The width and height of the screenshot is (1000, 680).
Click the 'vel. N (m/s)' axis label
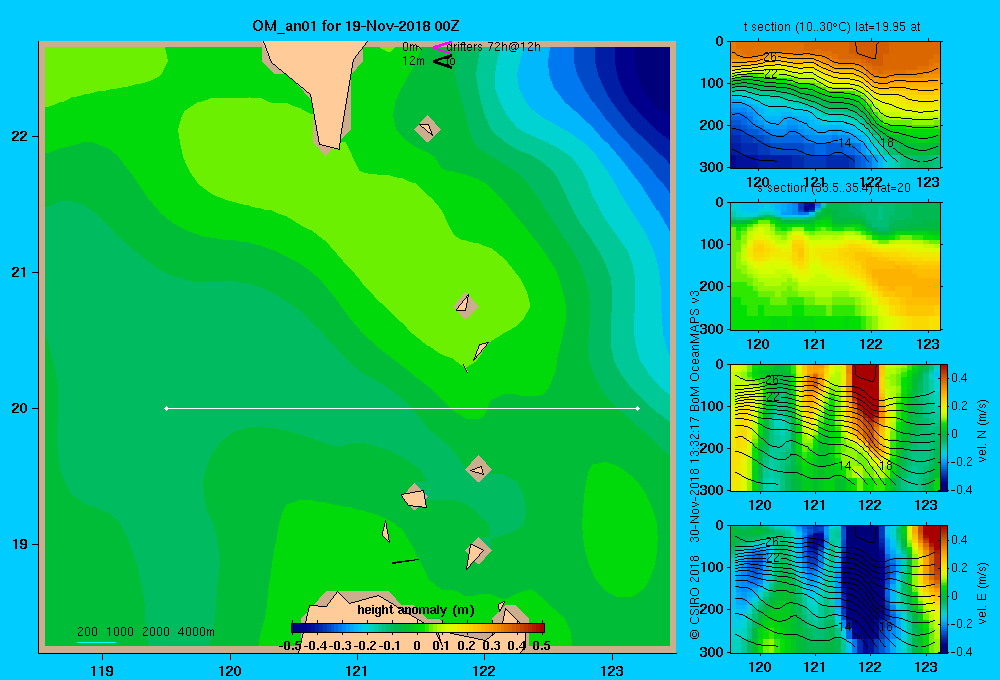(983, 431)
